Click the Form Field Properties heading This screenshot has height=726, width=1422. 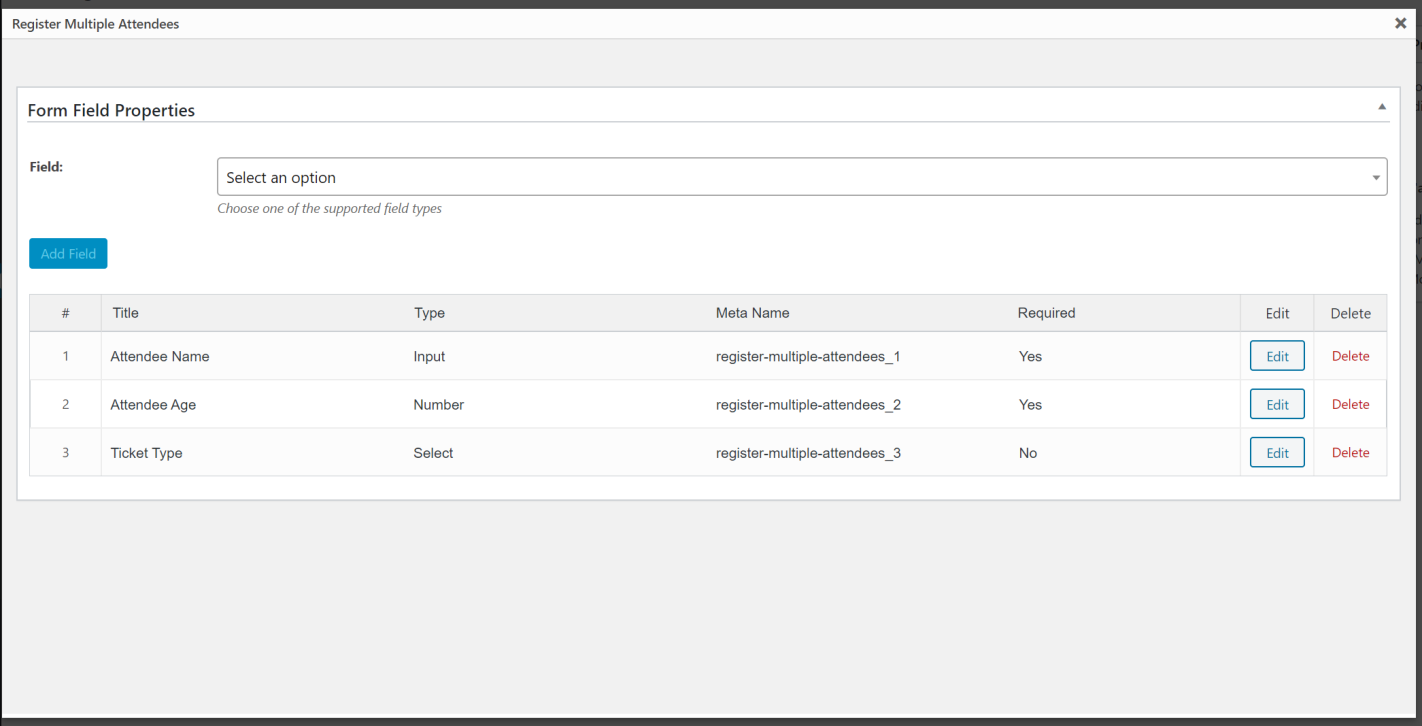click(111, 110)
